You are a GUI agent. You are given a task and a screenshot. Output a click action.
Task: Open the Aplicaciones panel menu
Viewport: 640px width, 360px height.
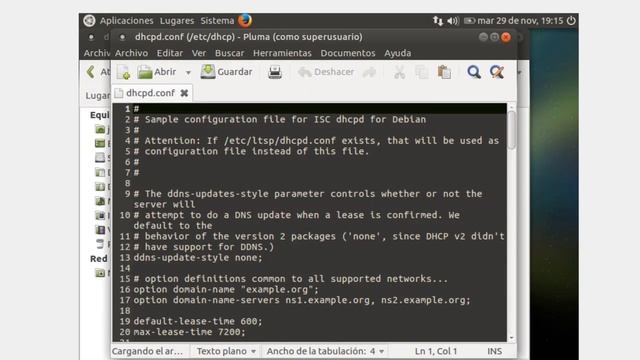[x=127, y=21]
